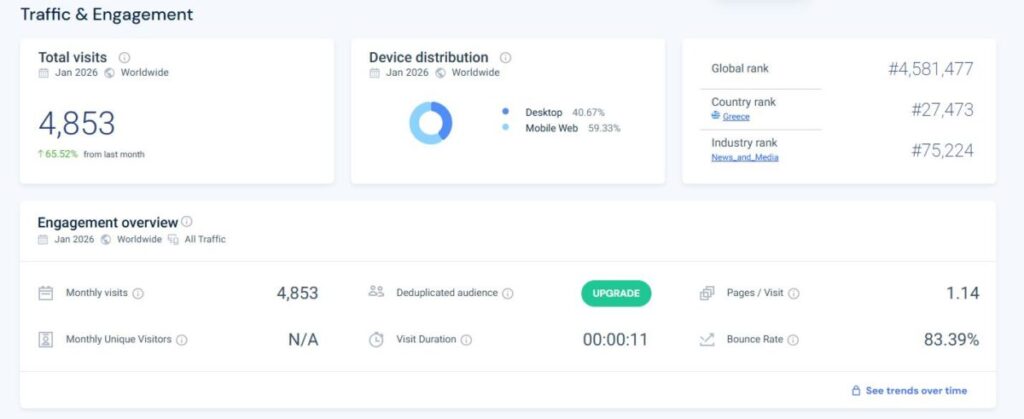This screenshot has height=419, width=1024.
Task: Click the device distribution donut chart
Action: (431, 123)
